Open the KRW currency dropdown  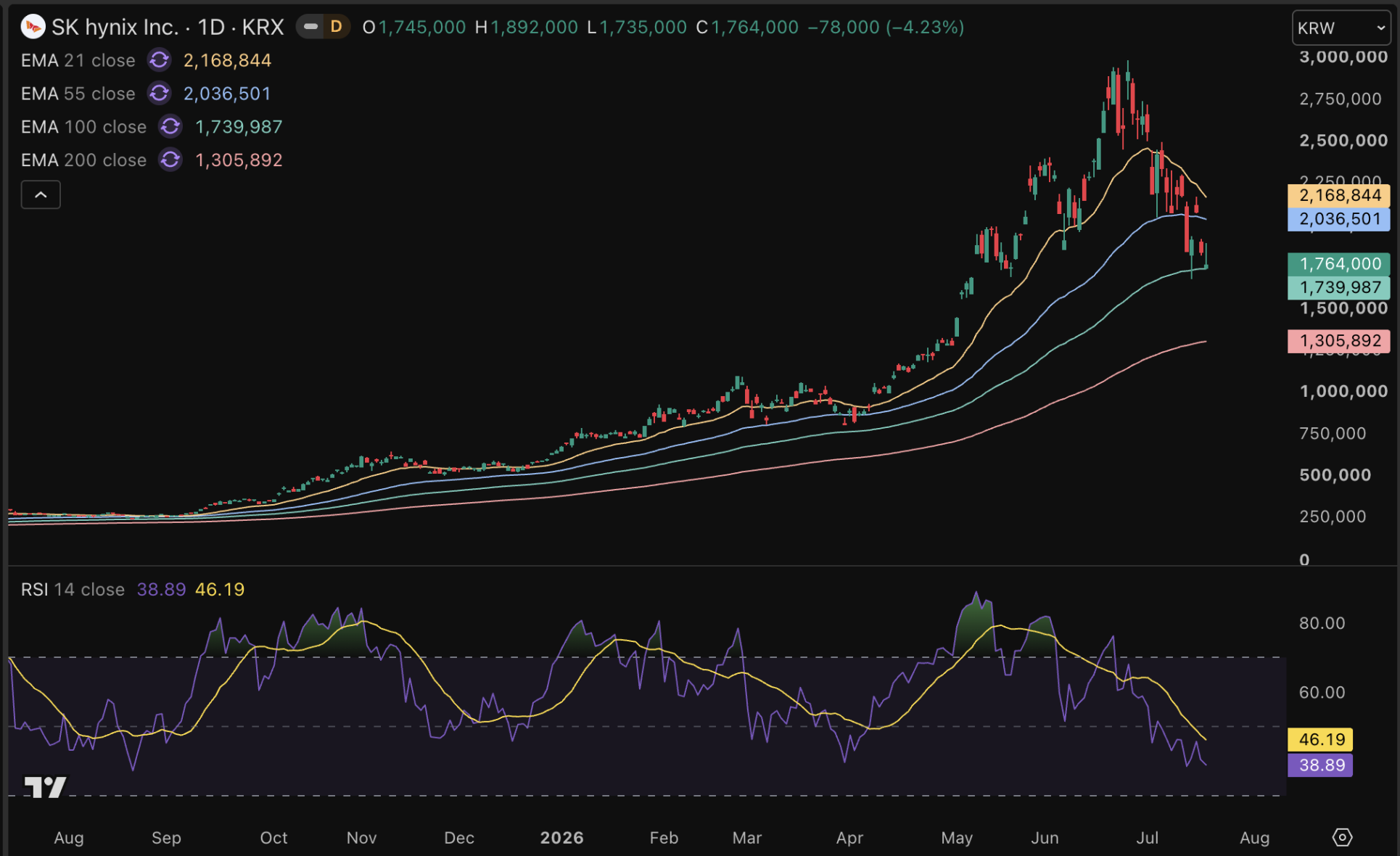(1341, 28)
